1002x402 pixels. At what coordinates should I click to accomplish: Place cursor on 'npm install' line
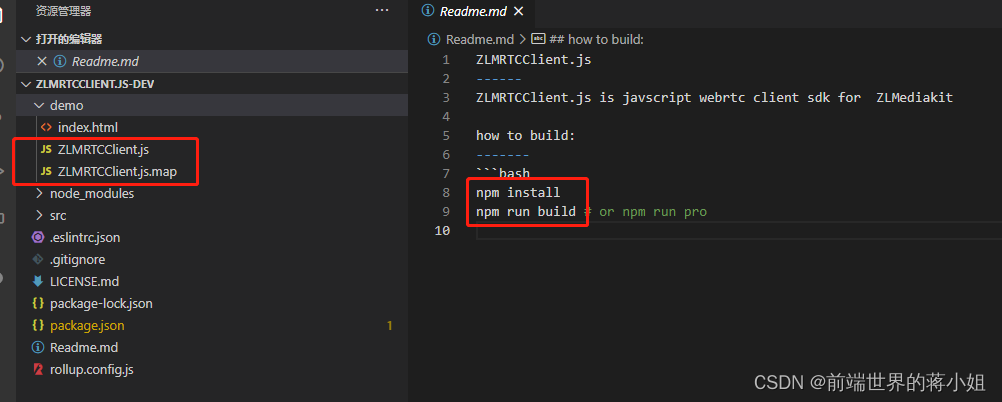pos(518,192)
